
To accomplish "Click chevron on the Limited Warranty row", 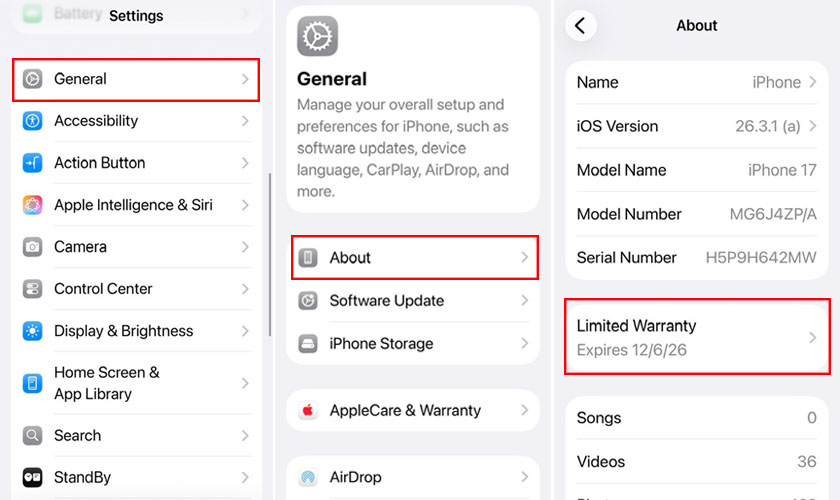I will point(813,338).
